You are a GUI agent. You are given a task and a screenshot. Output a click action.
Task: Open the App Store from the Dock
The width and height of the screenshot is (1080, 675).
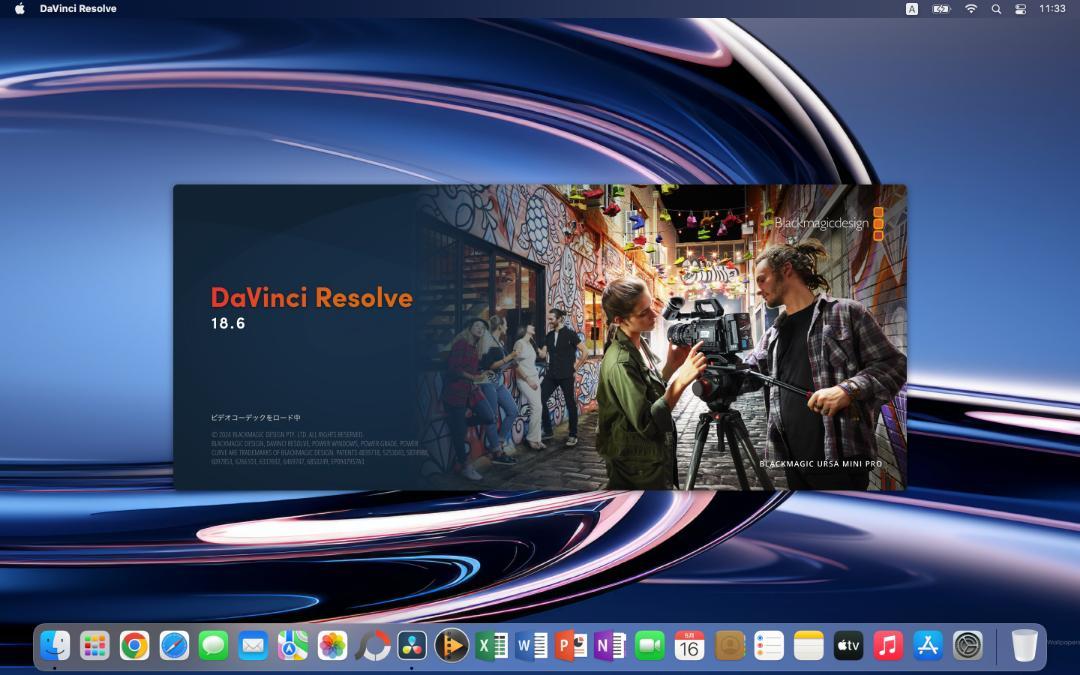(x=928, y=646)
